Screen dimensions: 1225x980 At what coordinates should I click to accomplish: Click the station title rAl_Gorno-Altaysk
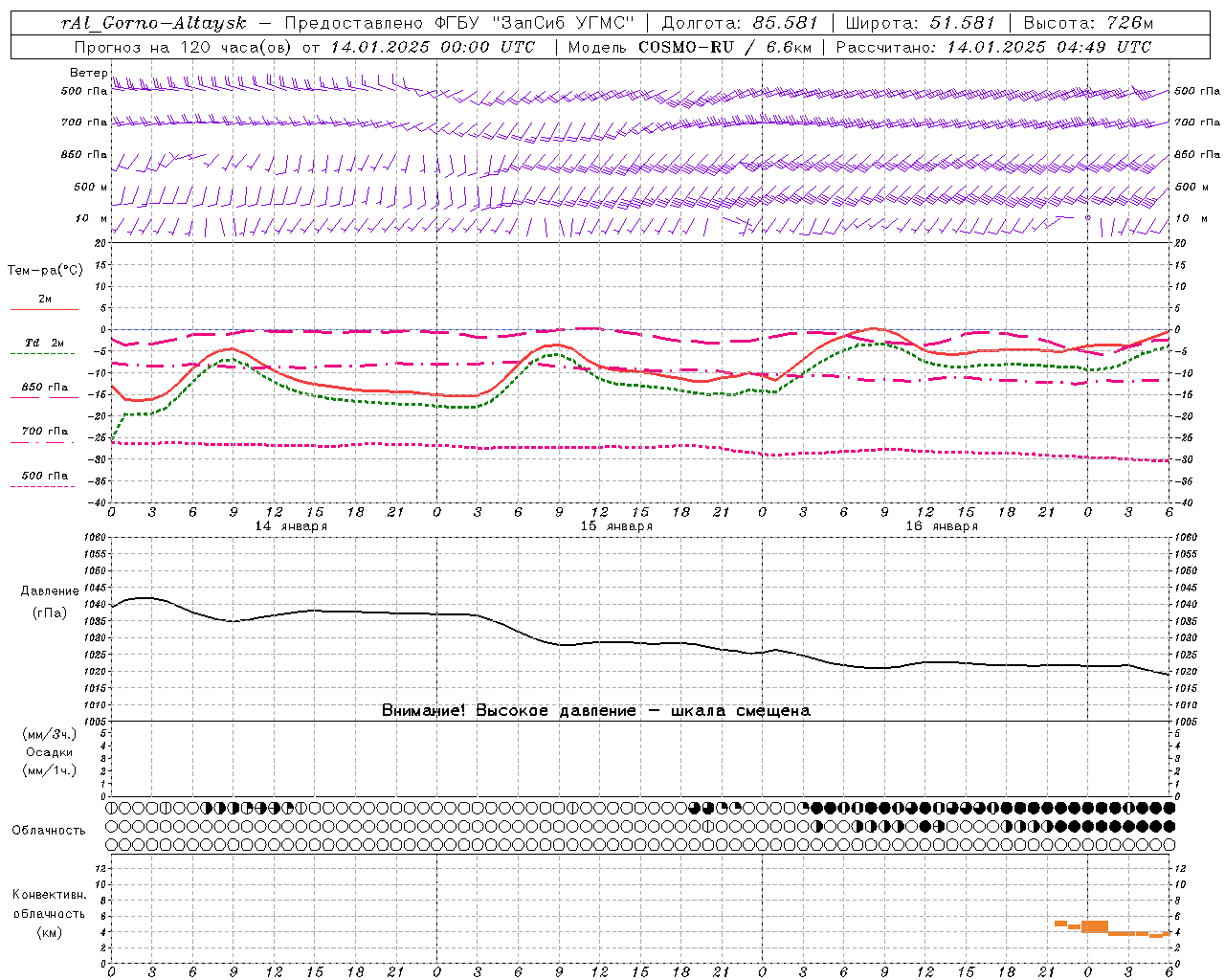[153, 23]
